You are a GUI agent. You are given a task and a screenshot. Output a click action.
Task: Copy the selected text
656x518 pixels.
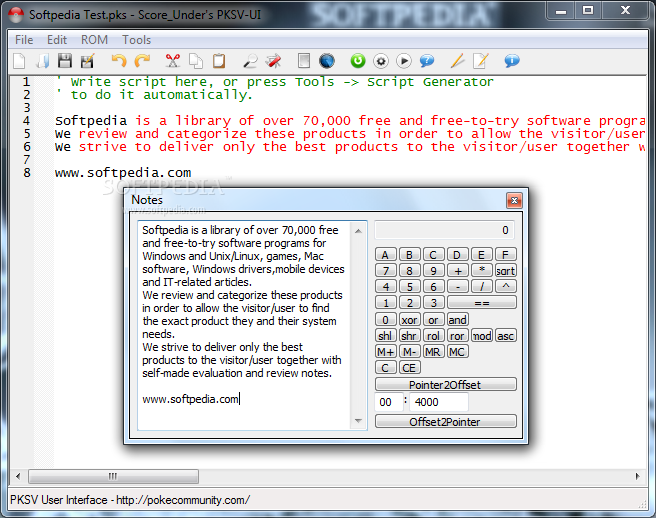pos(195,61)
